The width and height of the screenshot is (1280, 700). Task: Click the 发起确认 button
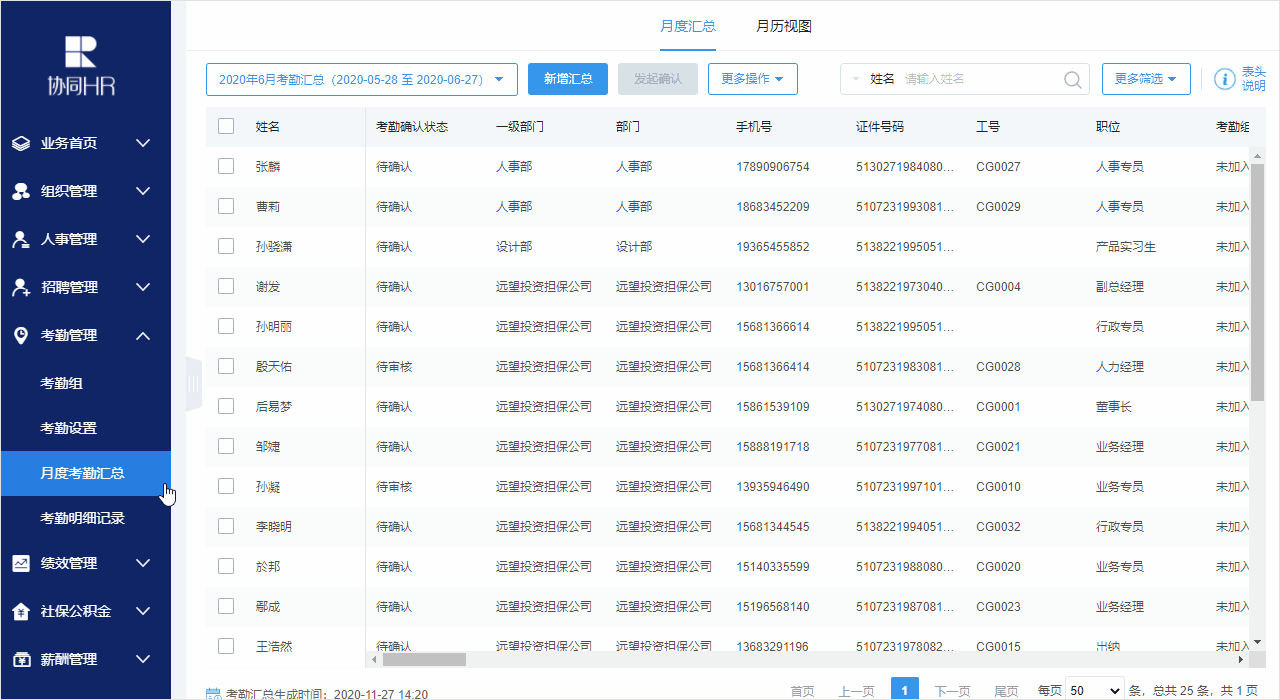click(x=658, y=79)
